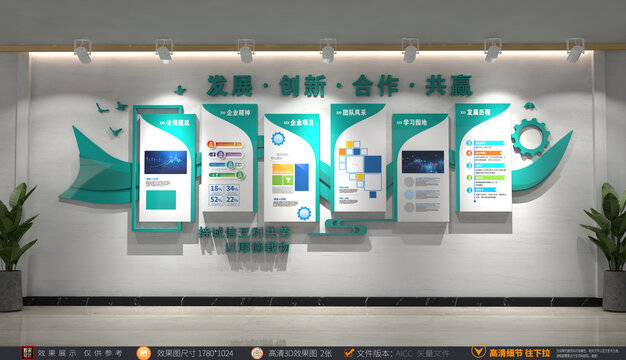Click the orange down-arrow circle icon

pyautogui.click(x=478, y=351)
